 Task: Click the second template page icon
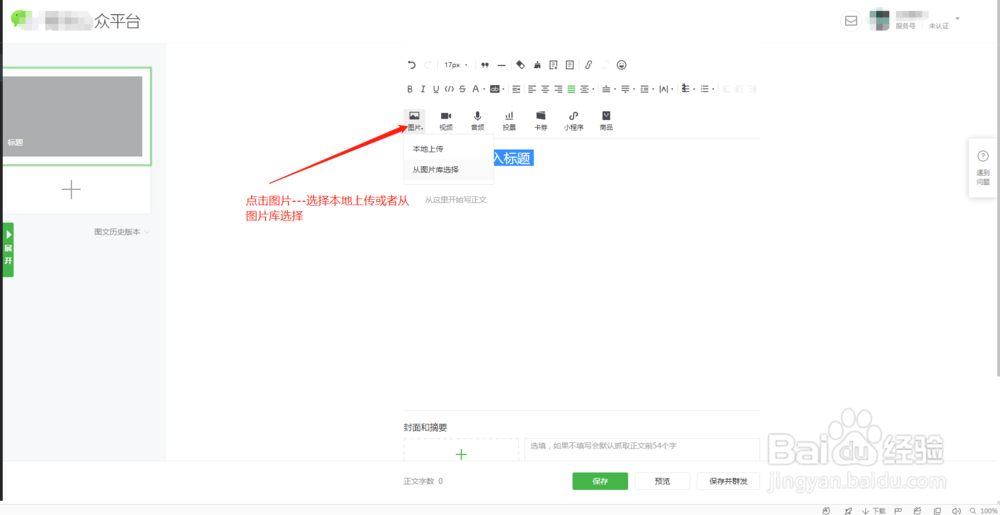[570, 65]
